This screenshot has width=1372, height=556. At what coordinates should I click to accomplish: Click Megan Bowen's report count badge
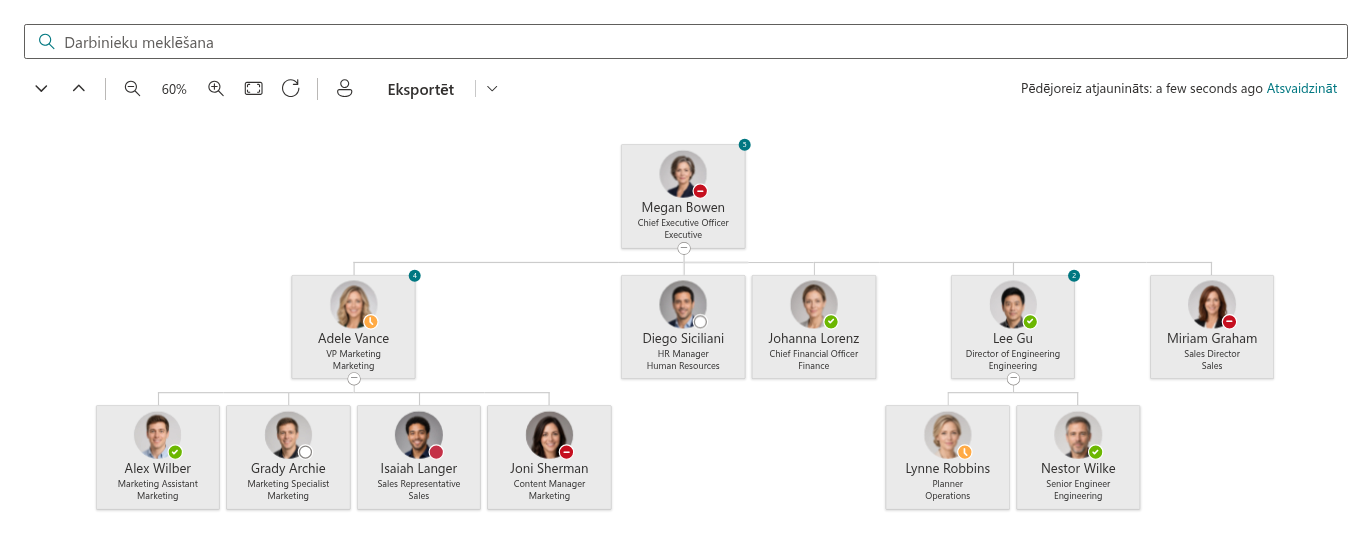click(744, 145)
